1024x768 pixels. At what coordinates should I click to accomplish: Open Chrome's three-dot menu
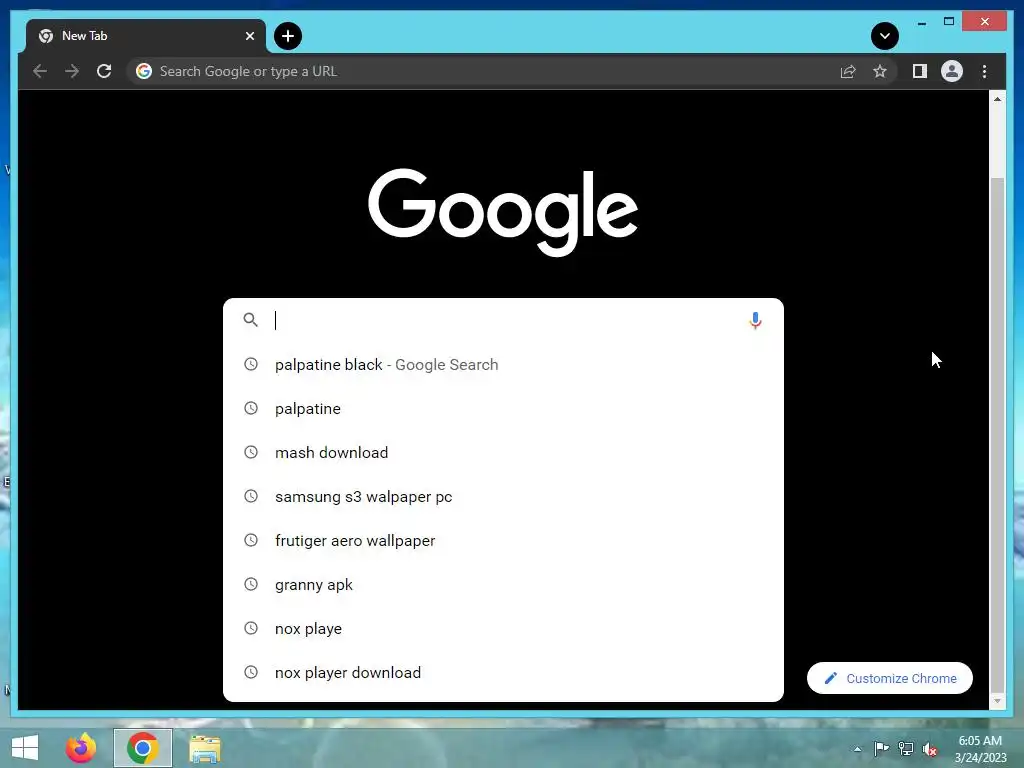(984, 71)
